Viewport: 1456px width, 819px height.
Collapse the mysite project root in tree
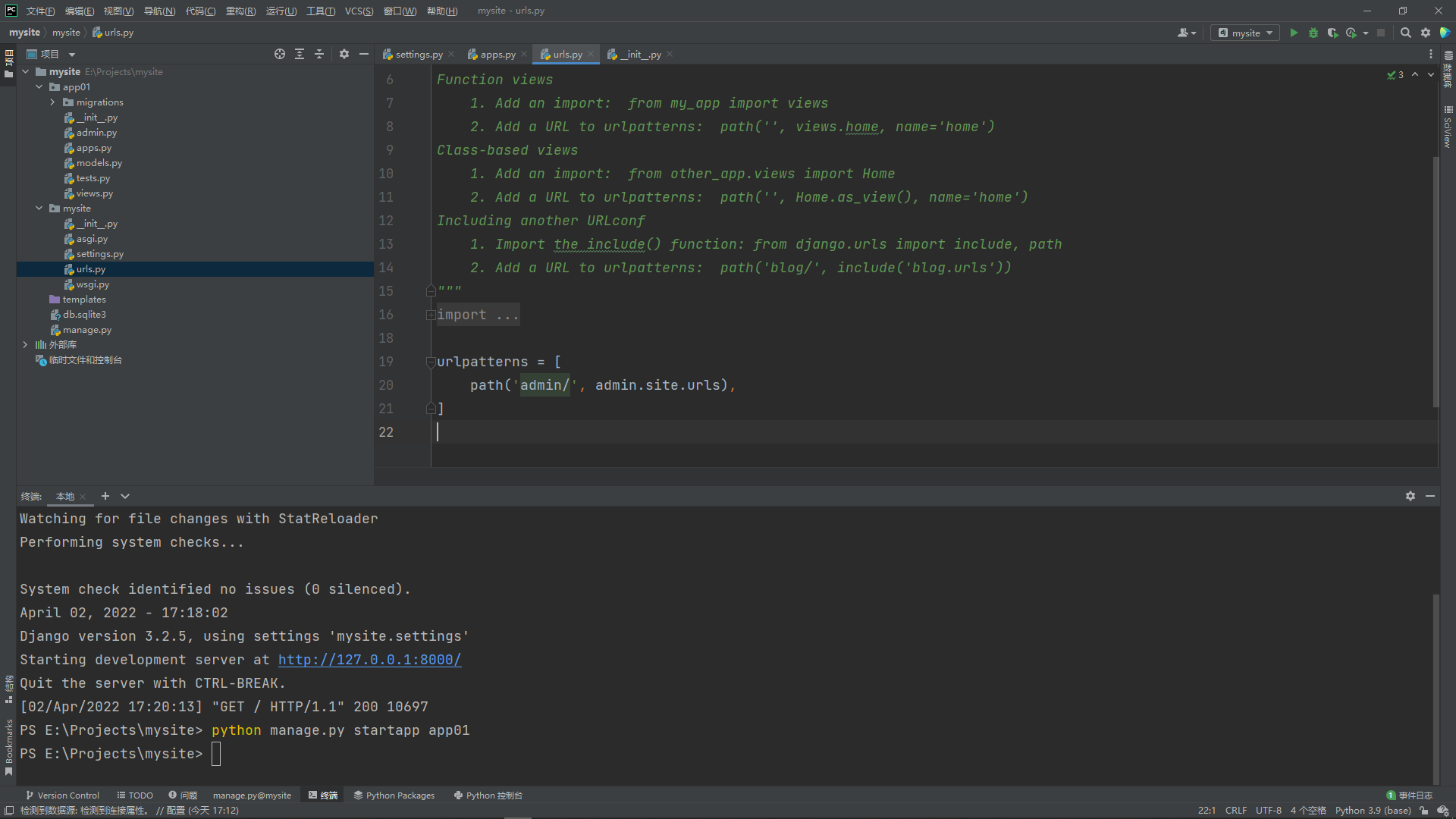[26, 71]
